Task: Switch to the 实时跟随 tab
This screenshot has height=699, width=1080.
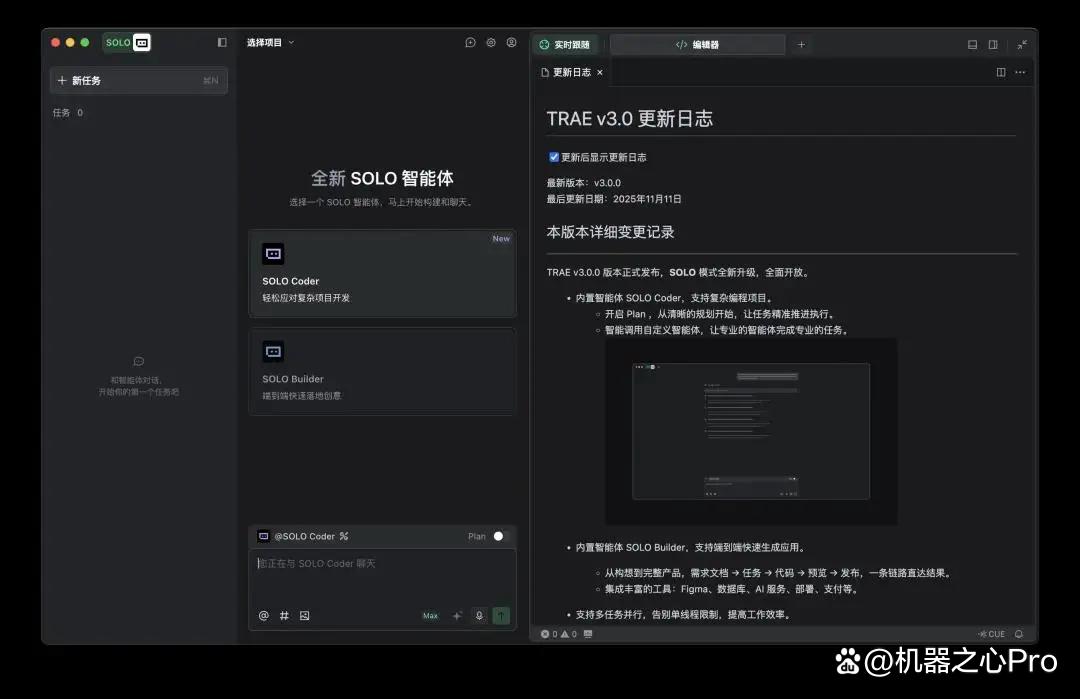Action: (x=565, y=45)
